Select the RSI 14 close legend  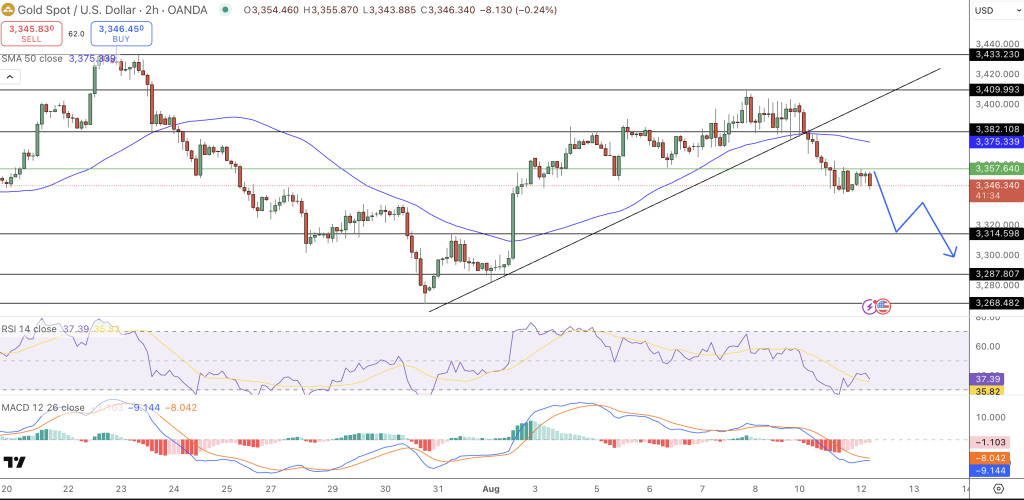point(29,329)
